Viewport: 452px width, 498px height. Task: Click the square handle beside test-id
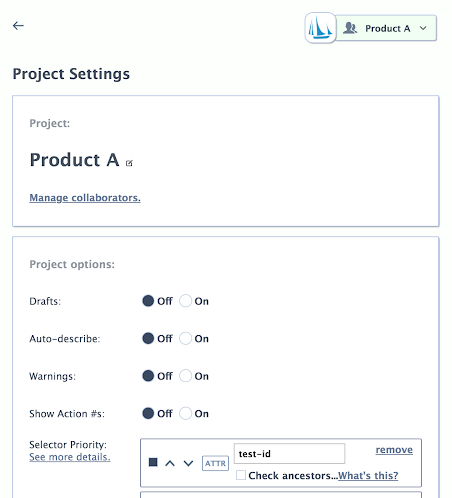[153, 462]
